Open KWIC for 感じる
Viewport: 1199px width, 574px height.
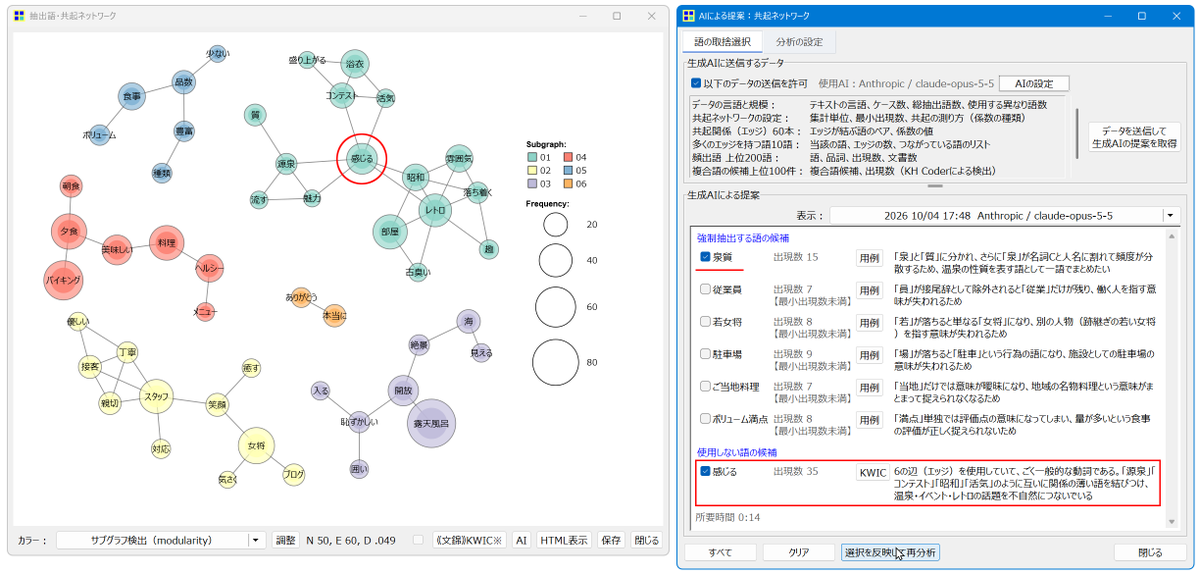coord(872,472)
